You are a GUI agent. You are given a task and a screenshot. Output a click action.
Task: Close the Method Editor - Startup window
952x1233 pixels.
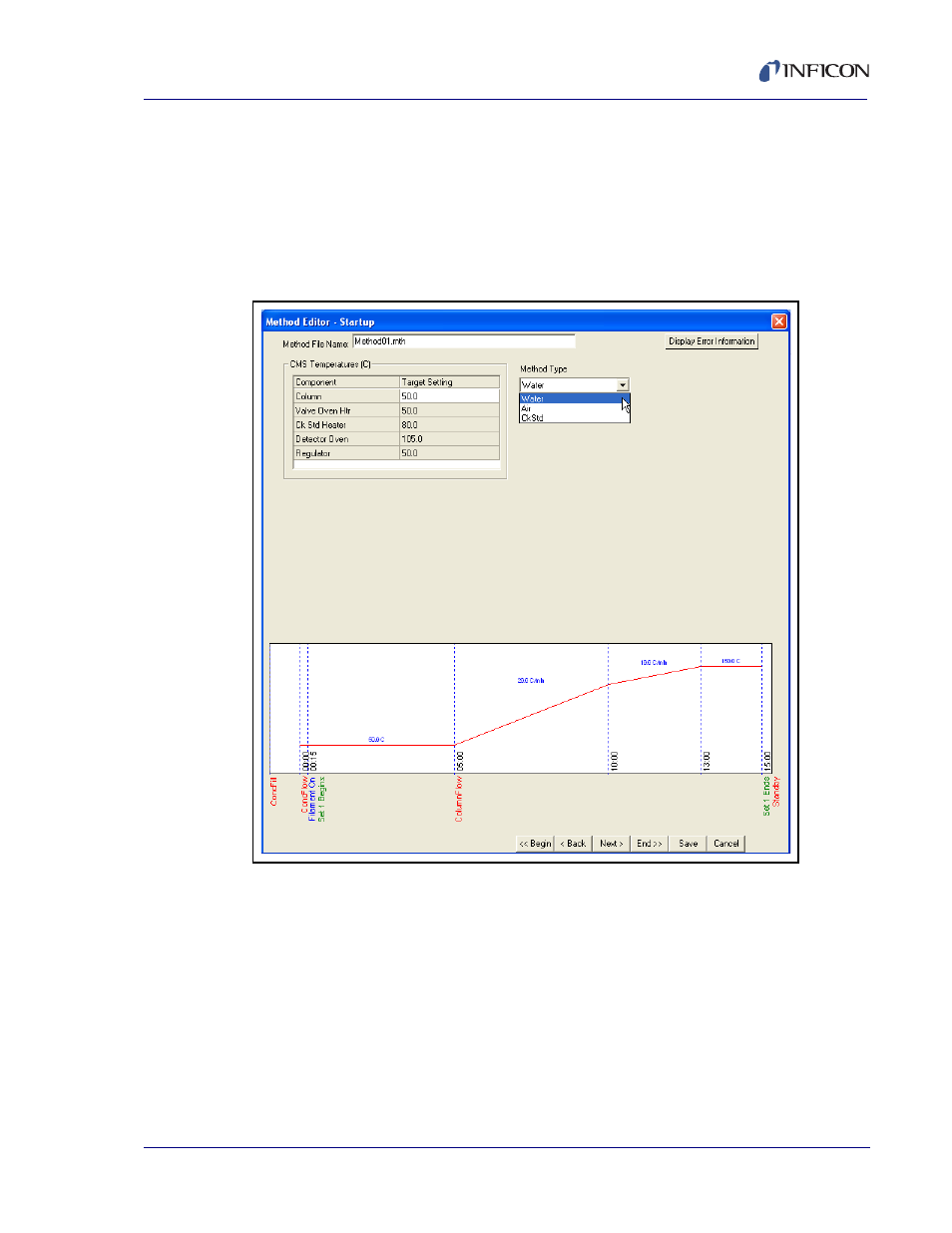coord(779,321)
